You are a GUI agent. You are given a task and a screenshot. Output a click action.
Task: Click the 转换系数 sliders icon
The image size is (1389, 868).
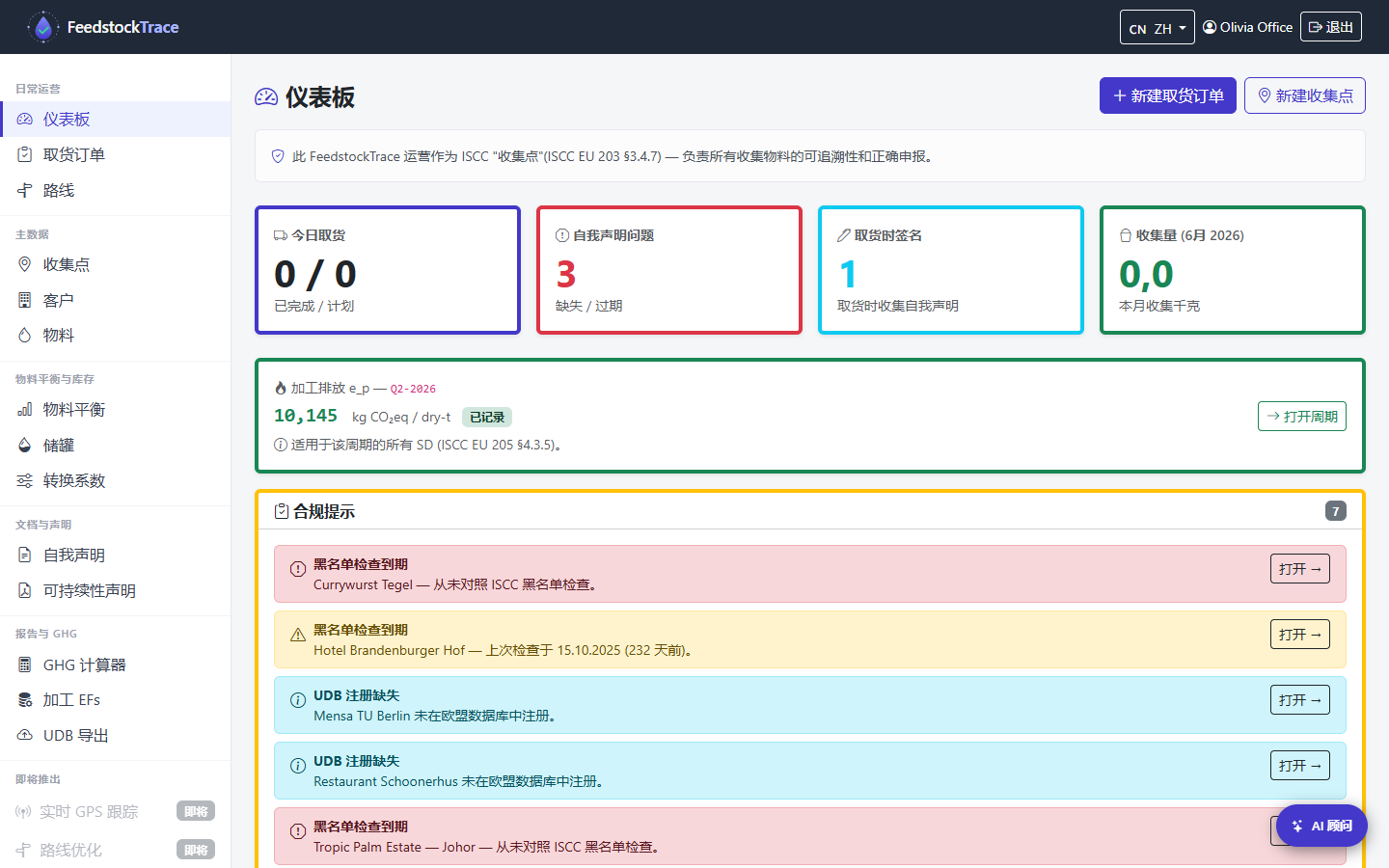pos(25,480)
